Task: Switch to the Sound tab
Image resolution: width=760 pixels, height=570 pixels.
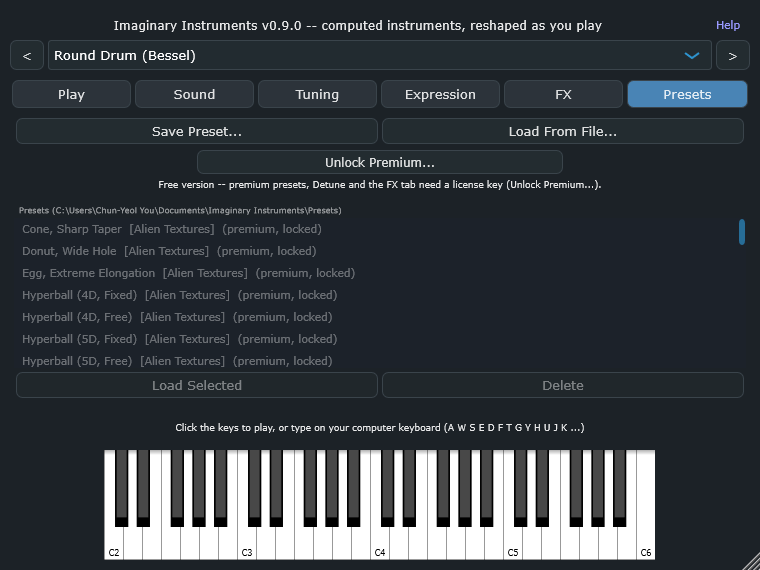Action: [x=194, y=94]
